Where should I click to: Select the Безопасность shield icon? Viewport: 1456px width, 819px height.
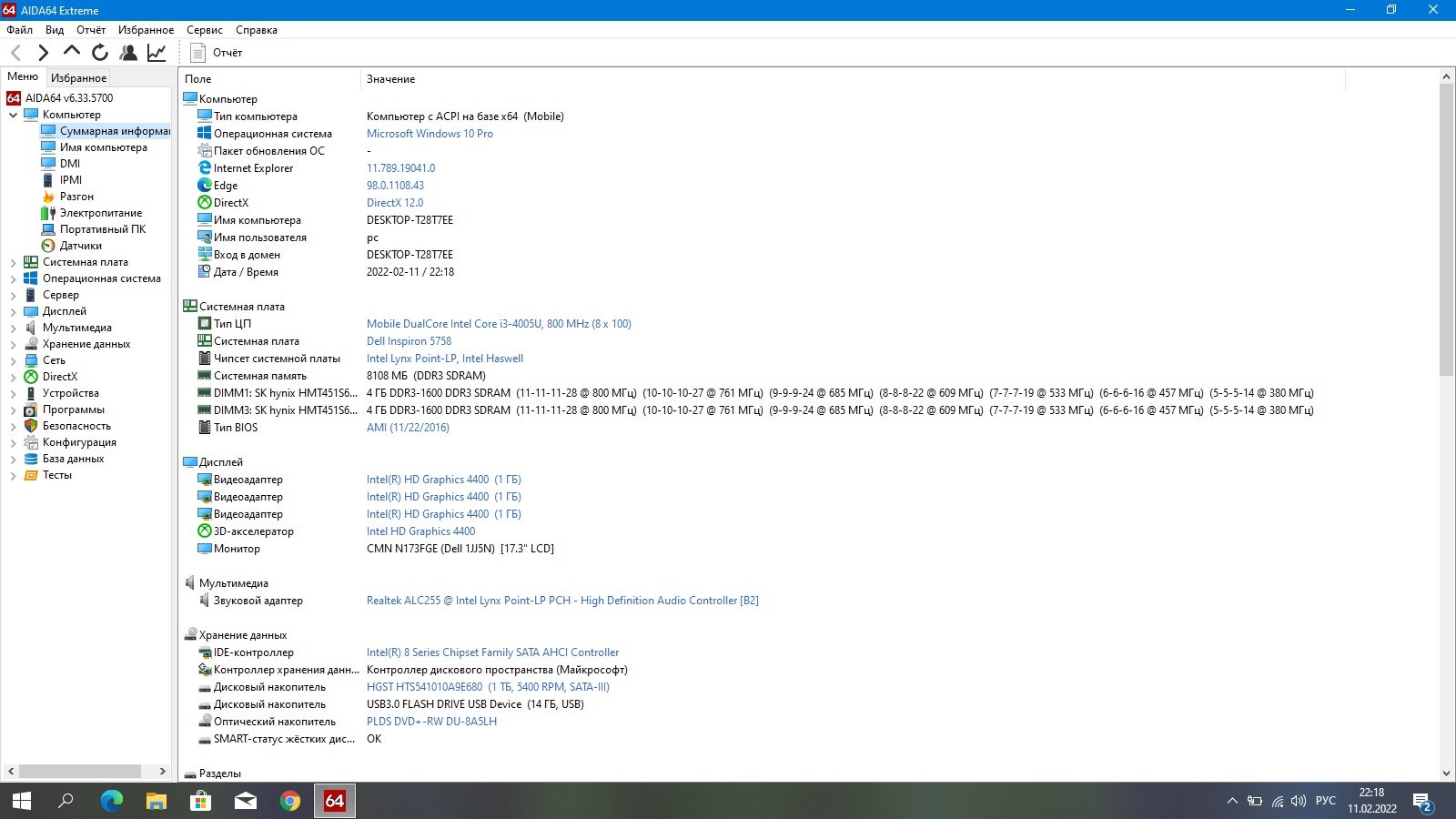[31, 426]
